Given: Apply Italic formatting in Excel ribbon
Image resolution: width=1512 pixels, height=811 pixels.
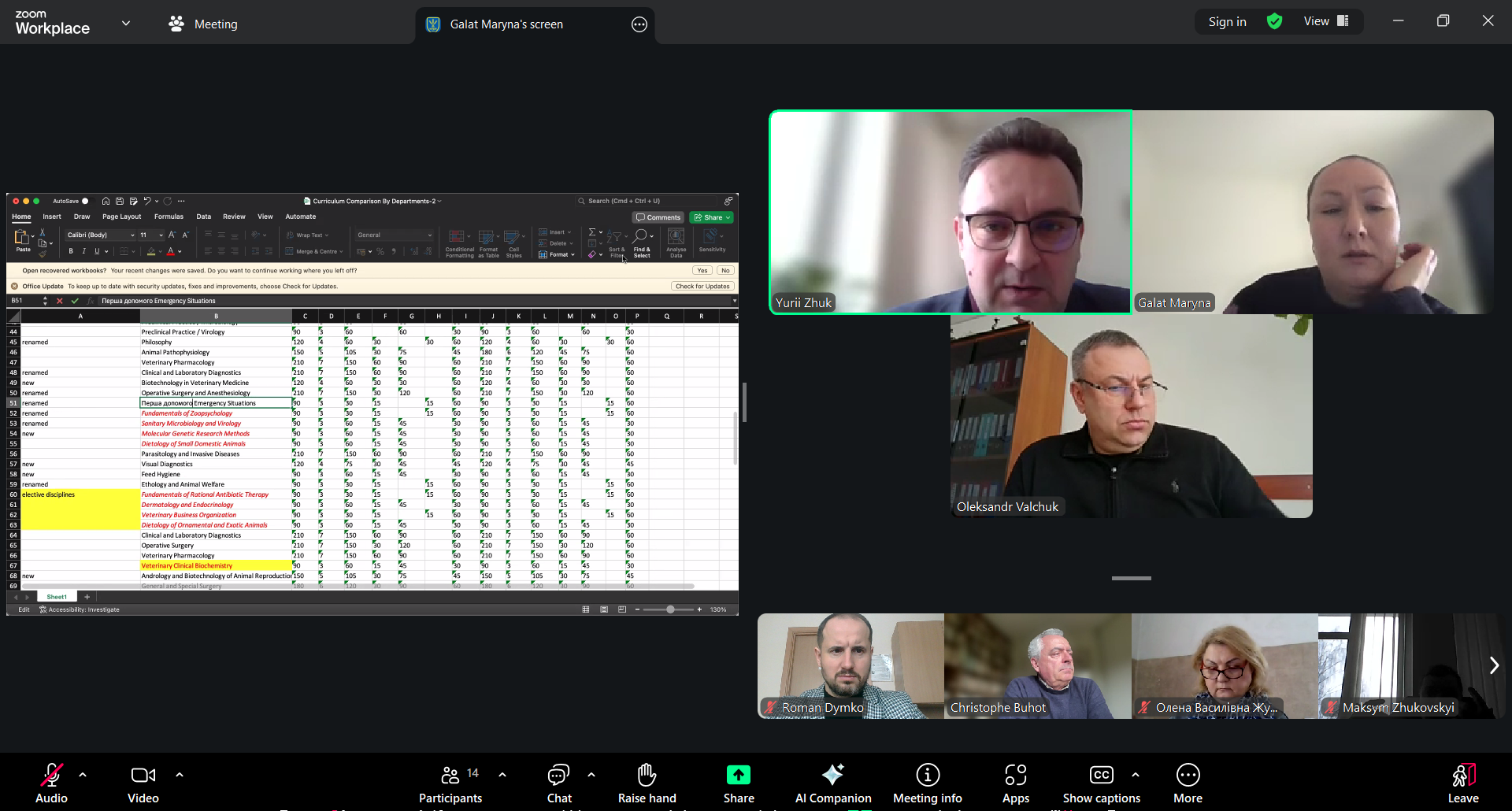Looking at the screenshot, I should tap(84, 251).
